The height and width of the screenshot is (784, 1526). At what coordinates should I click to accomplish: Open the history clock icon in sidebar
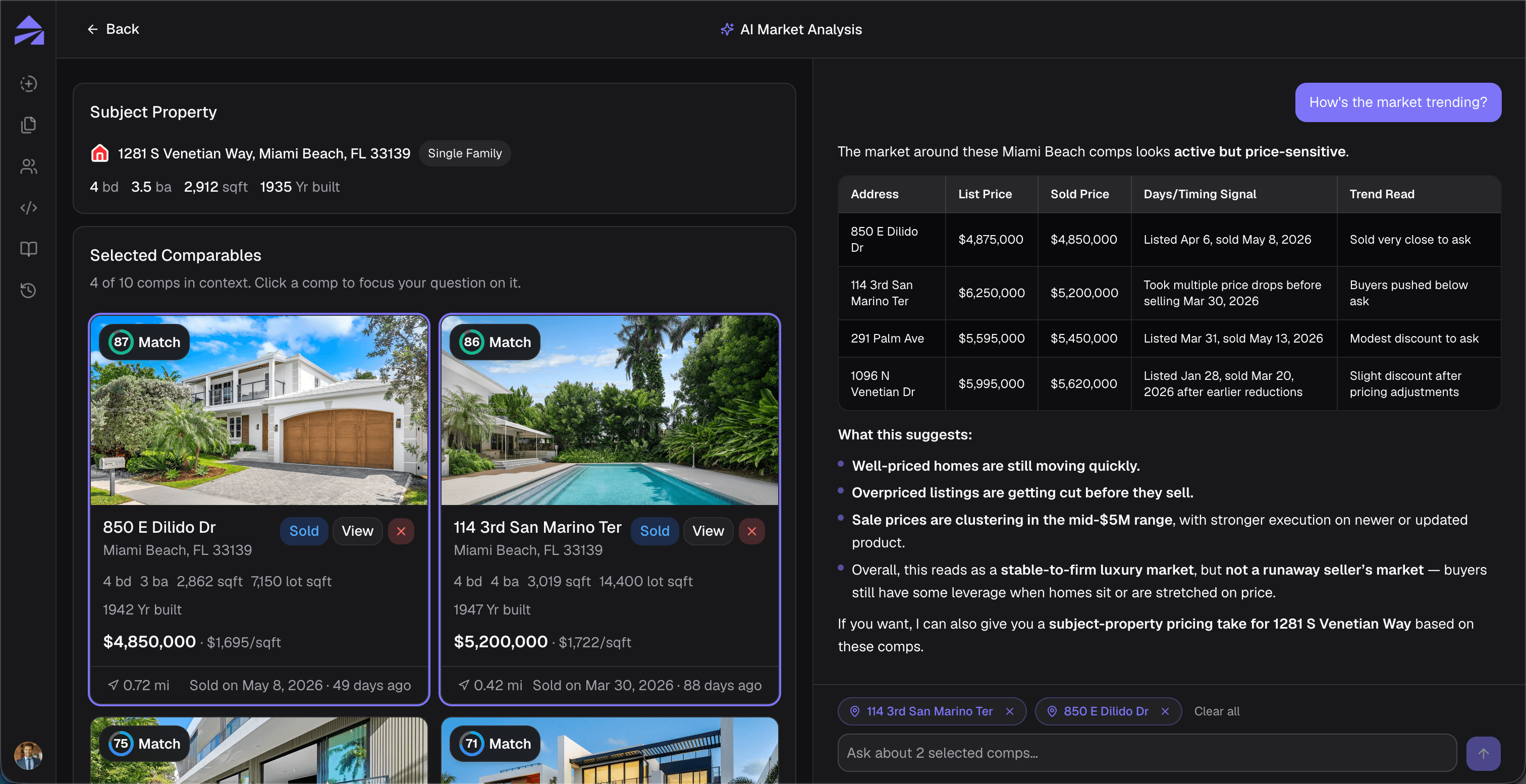(28, 290)
